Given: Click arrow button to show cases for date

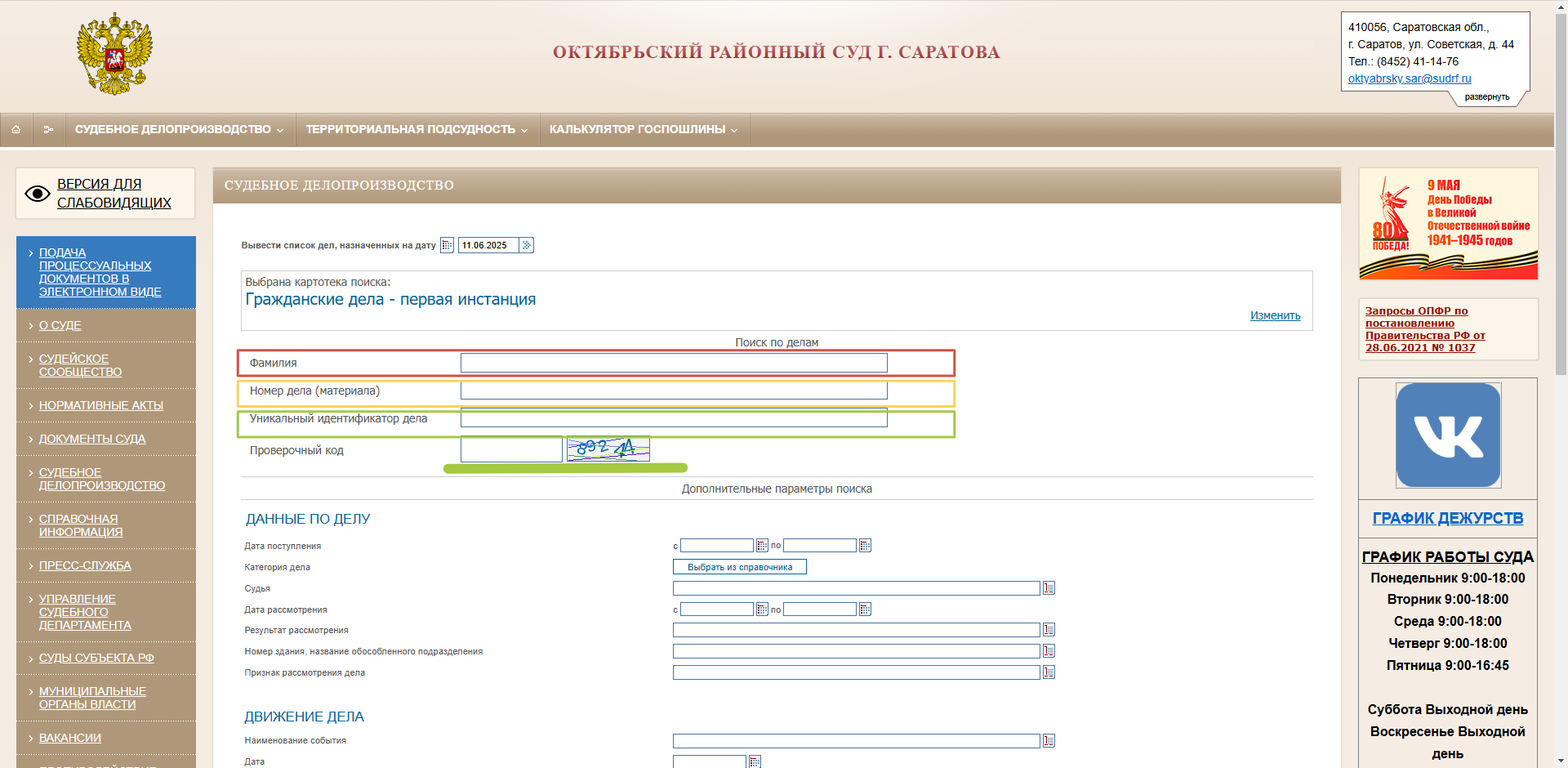Looking at the screenshot, I should (527, 245).
